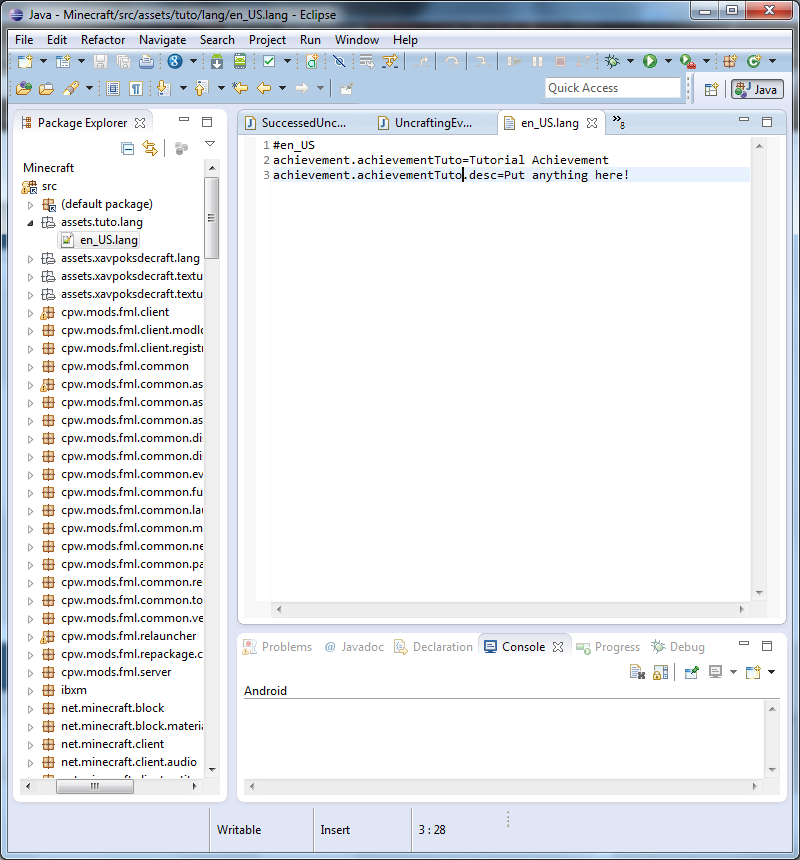Switch to the Java perspective
This screenshot has height=860, width=800.
757,89
